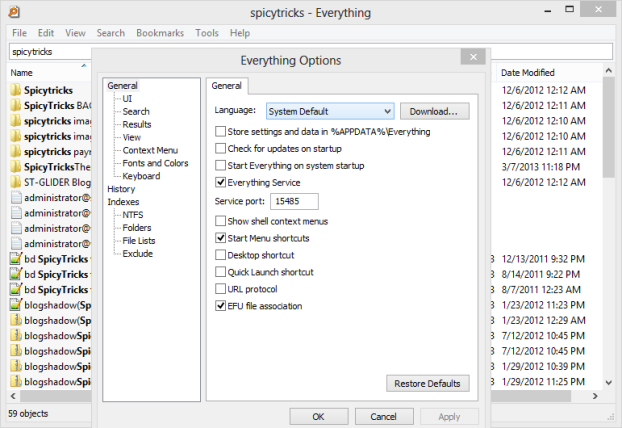
Task: Enable Start Everything on system startup
Action: pyautogui.click(x=220, y=165)
